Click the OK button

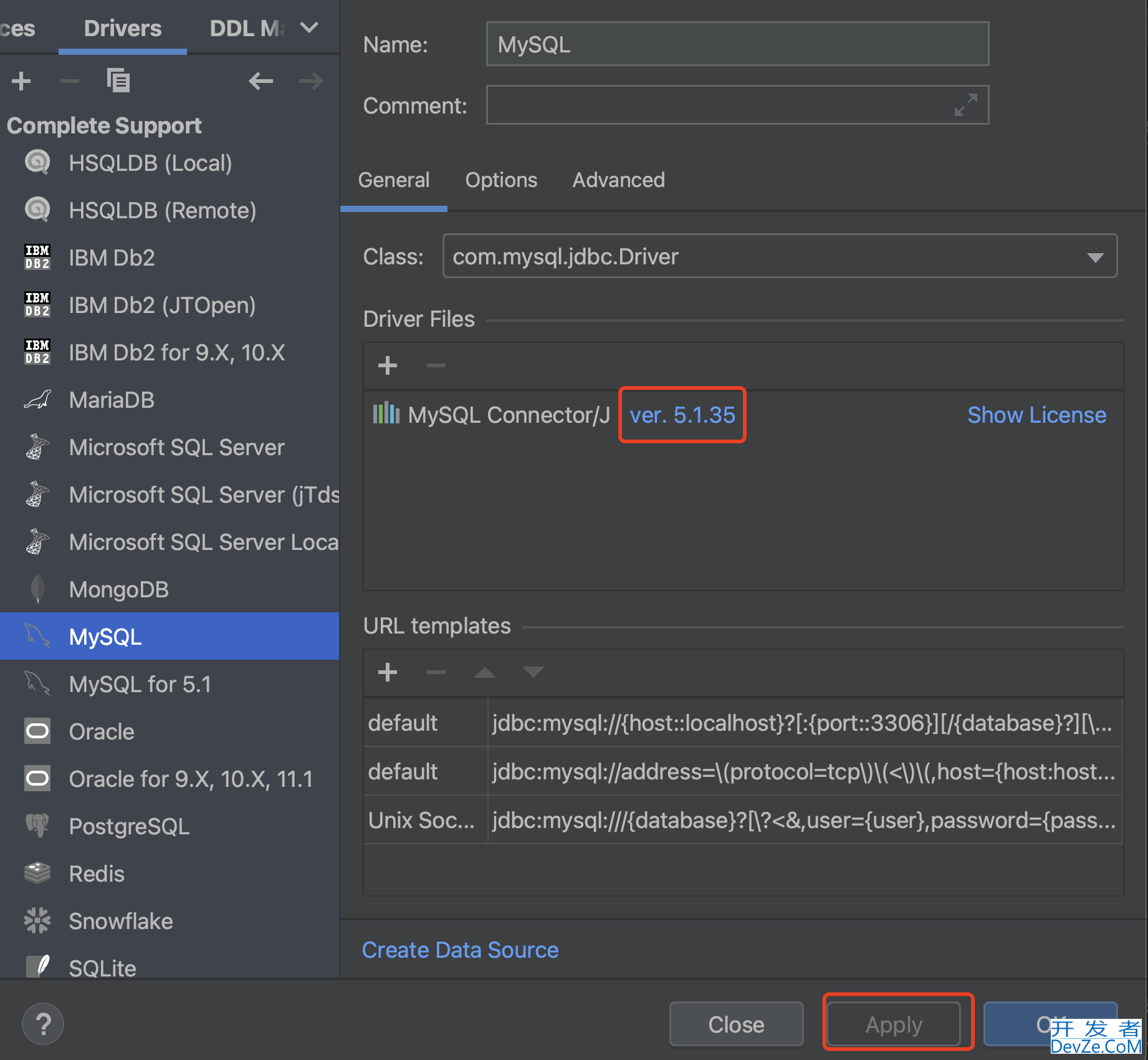pos(1050,1024)
